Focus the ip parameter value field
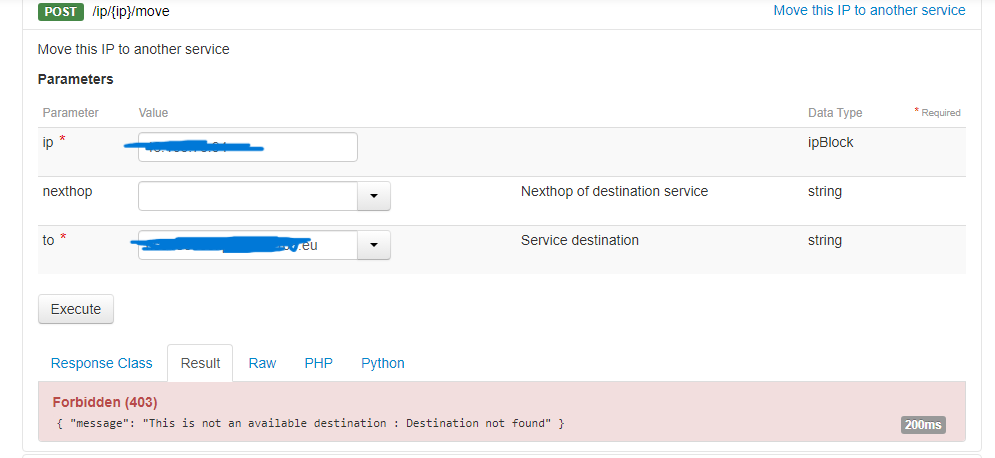995x458 pixels. pyautogui.click(x=247, y=147)
